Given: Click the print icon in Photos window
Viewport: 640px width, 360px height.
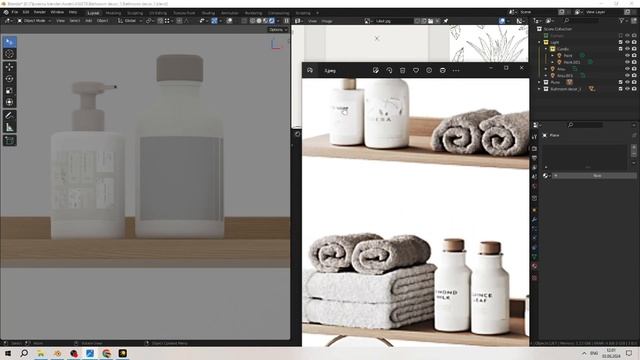Looking at the screenshot, I should point(442,70).
